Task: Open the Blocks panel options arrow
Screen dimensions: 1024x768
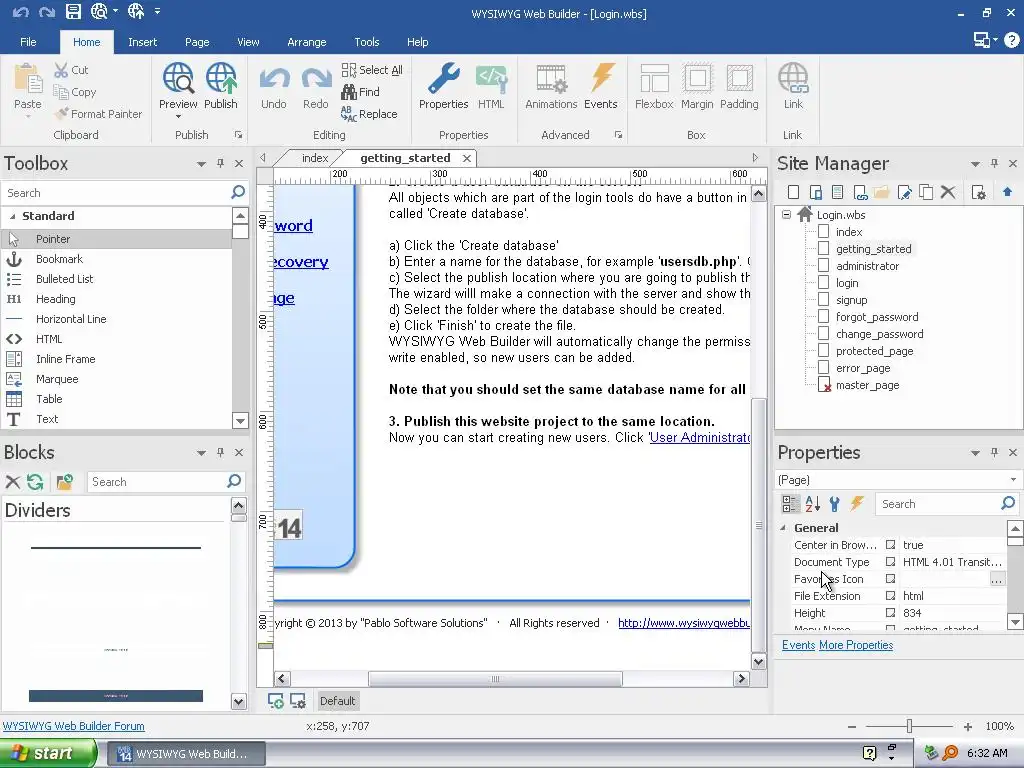Action: tap(201, 453)
